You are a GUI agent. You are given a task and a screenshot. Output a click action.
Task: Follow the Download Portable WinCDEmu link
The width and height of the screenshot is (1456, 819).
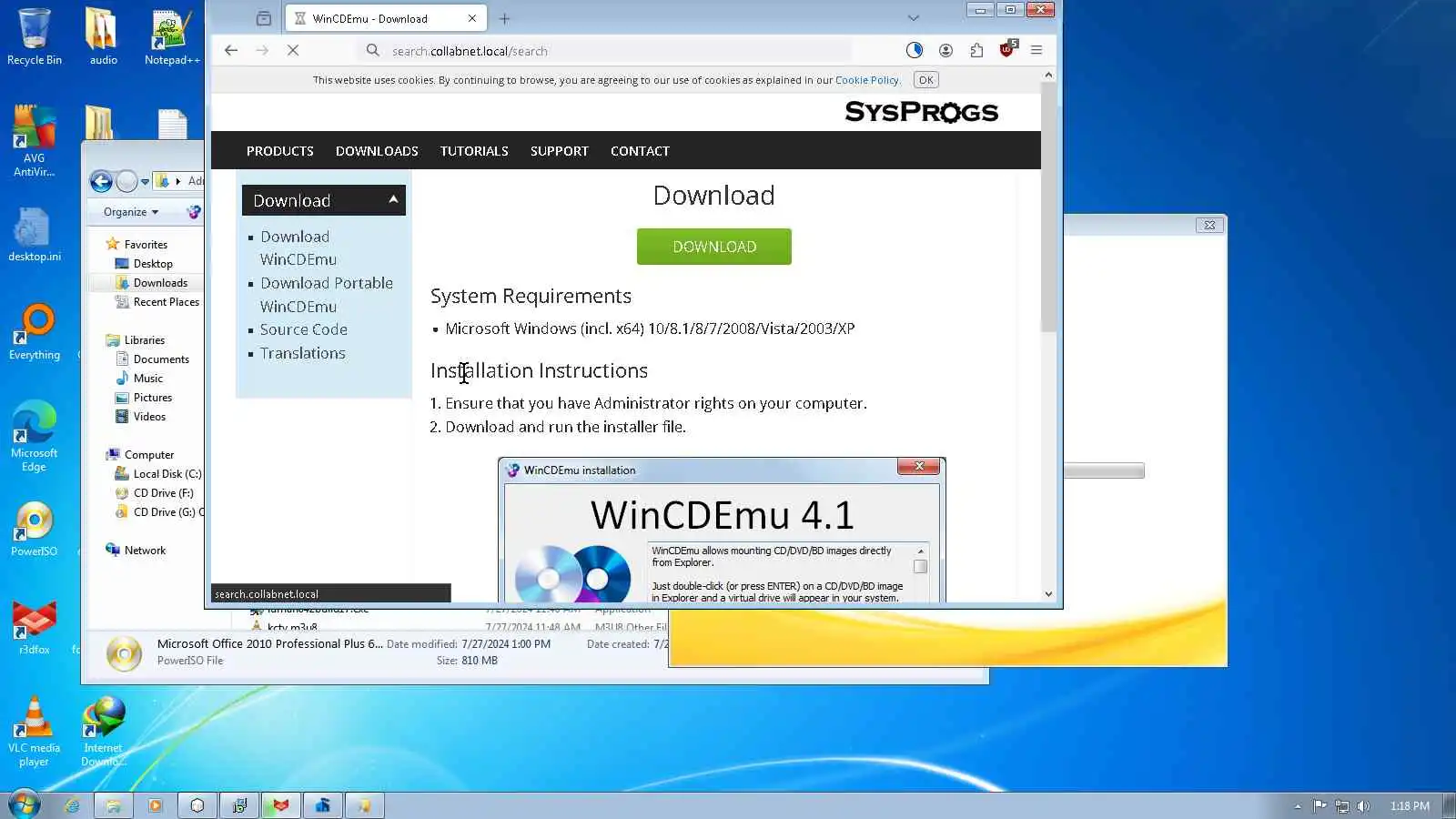tap(327, 295)
